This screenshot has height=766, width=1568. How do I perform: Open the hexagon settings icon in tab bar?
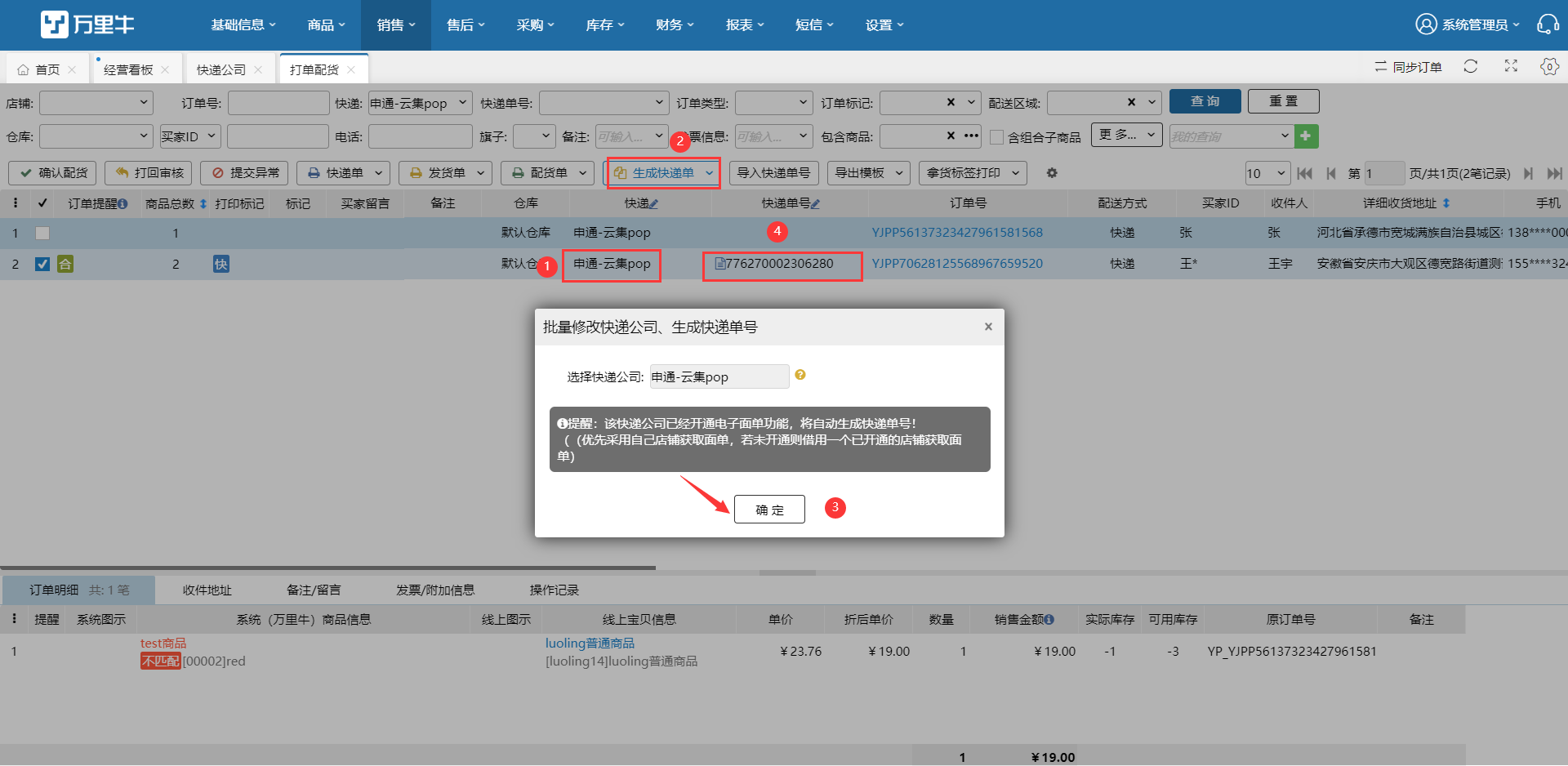point(1549,66)
